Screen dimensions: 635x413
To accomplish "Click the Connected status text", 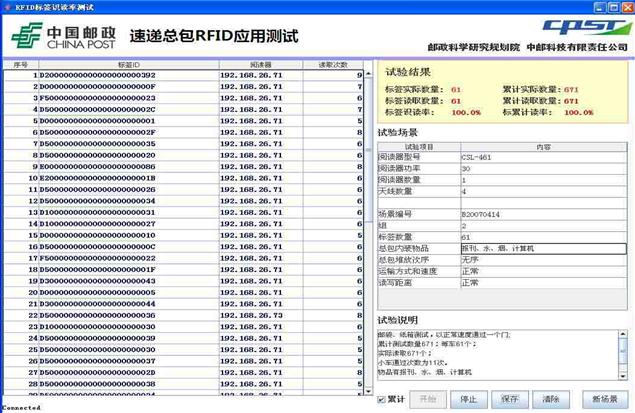I will pyautogui.click(x=21, y=408).
